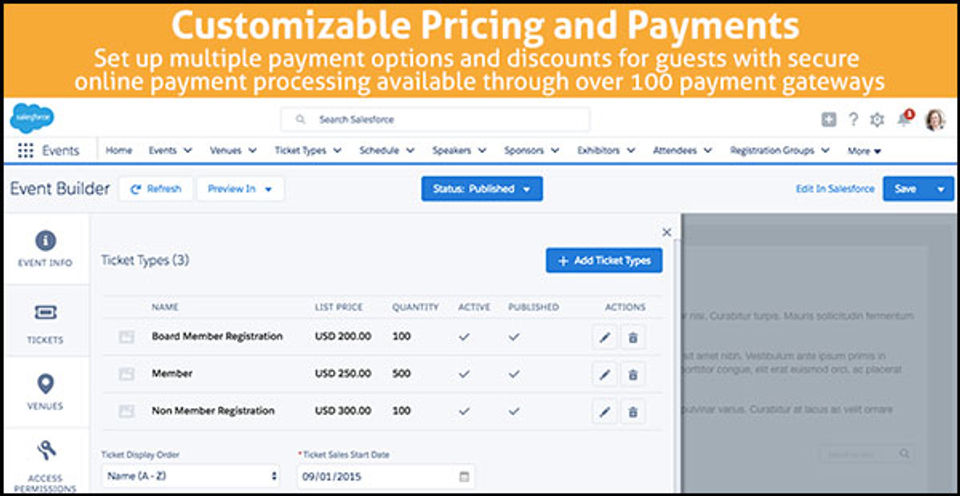Expand the Schedule tab chevron

pyautogui.click(x=410, y=151)
